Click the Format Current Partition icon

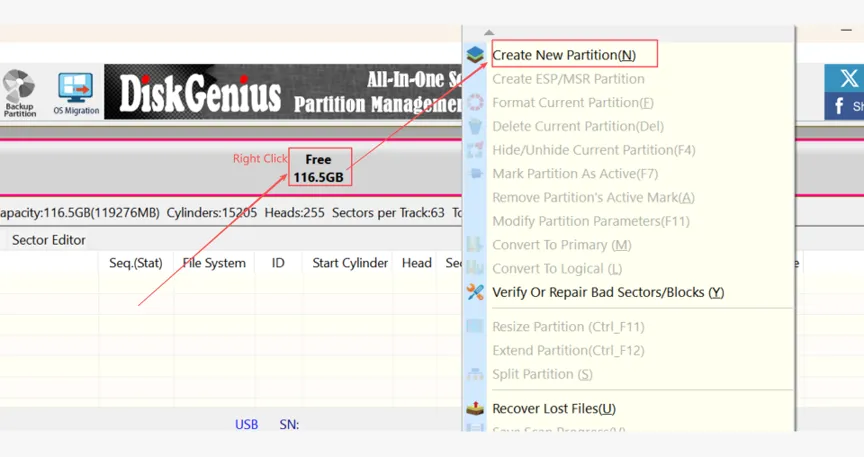coord(474,103)
